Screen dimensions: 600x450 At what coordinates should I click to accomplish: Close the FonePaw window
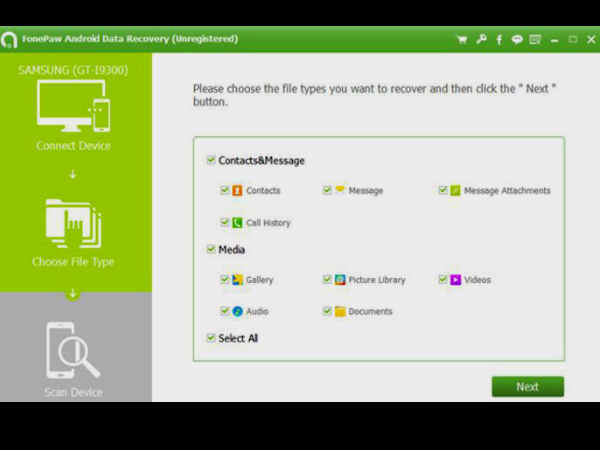point(591,39)
